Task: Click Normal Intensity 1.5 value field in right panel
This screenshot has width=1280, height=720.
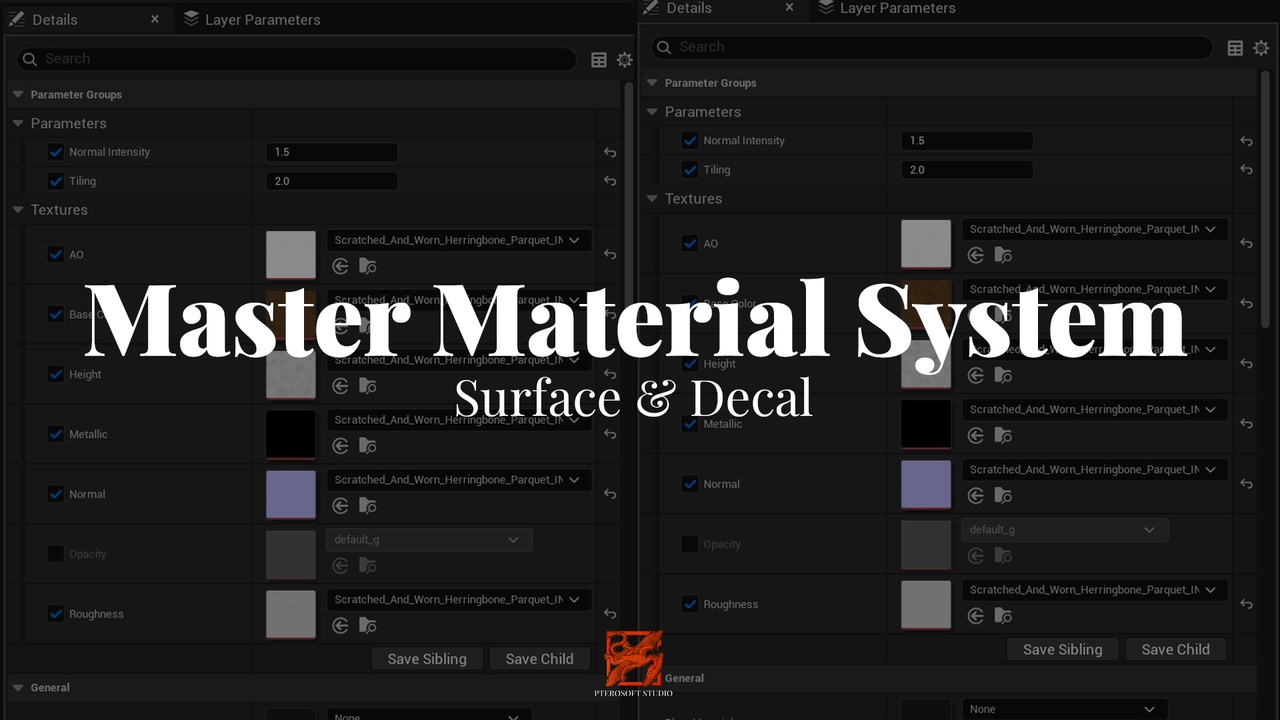Action: pos(967,141)
